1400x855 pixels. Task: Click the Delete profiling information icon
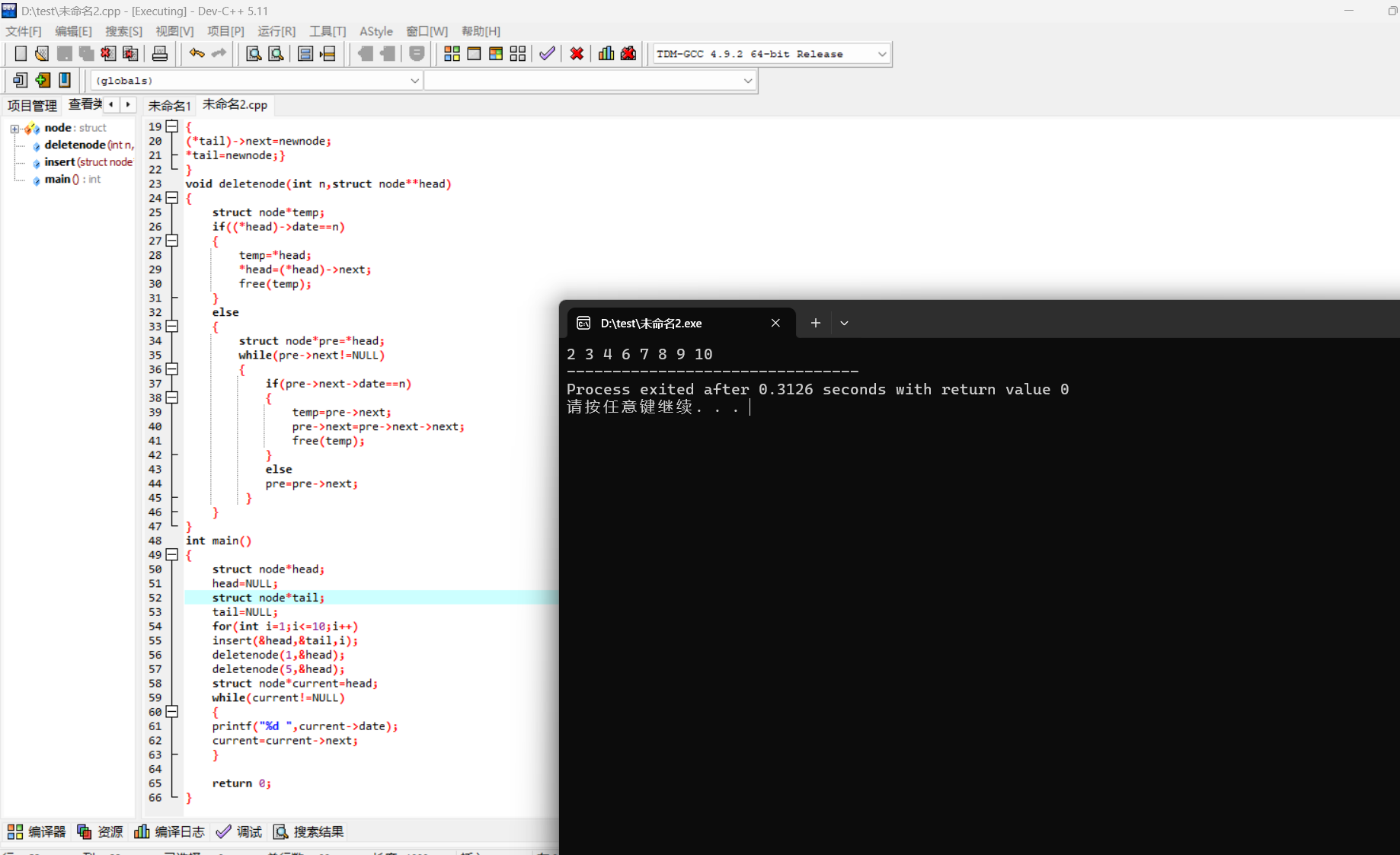(628, 53)
